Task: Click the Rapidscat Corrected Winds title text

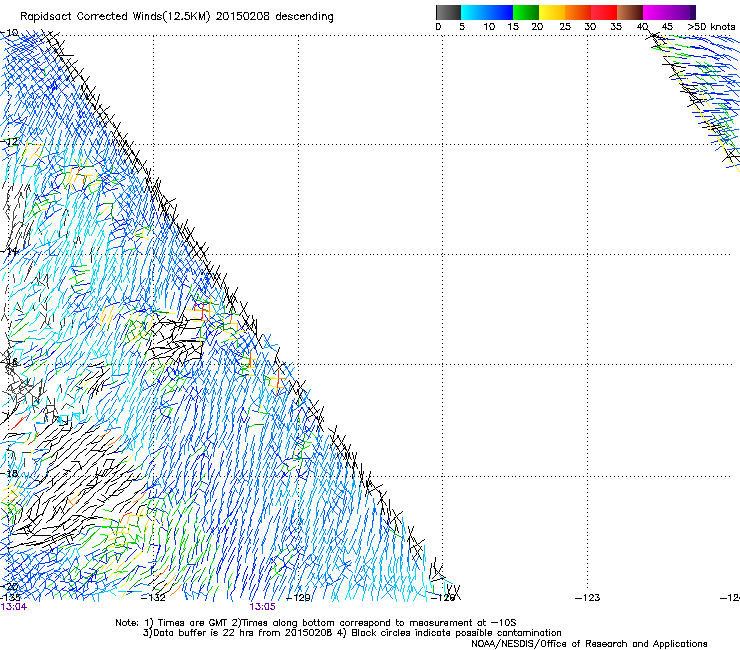Action: tap(177, 17)
